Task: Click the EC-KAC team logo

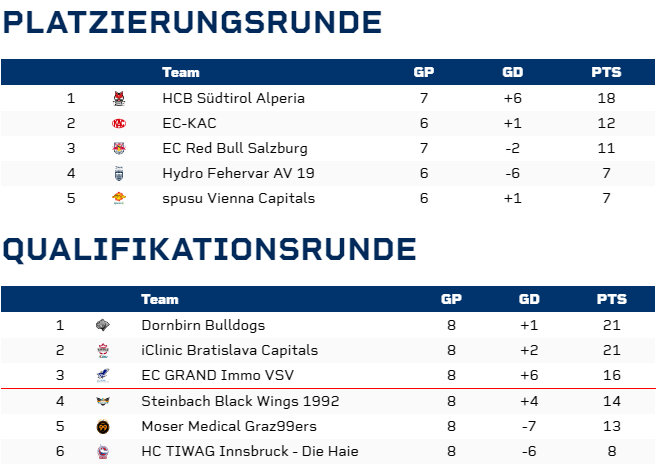Action: pyautogui.click(x=119, y=123)
